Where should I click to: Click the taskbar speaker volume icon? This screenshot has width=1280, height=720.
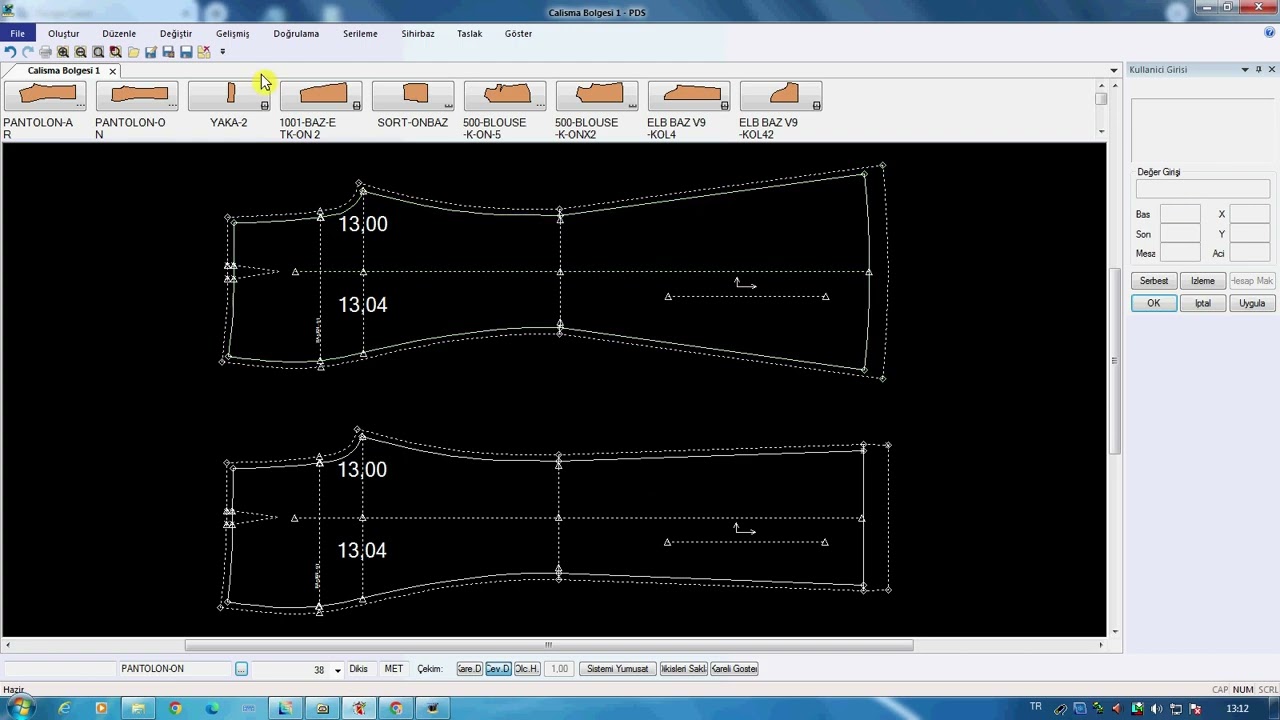[1157, 709]
